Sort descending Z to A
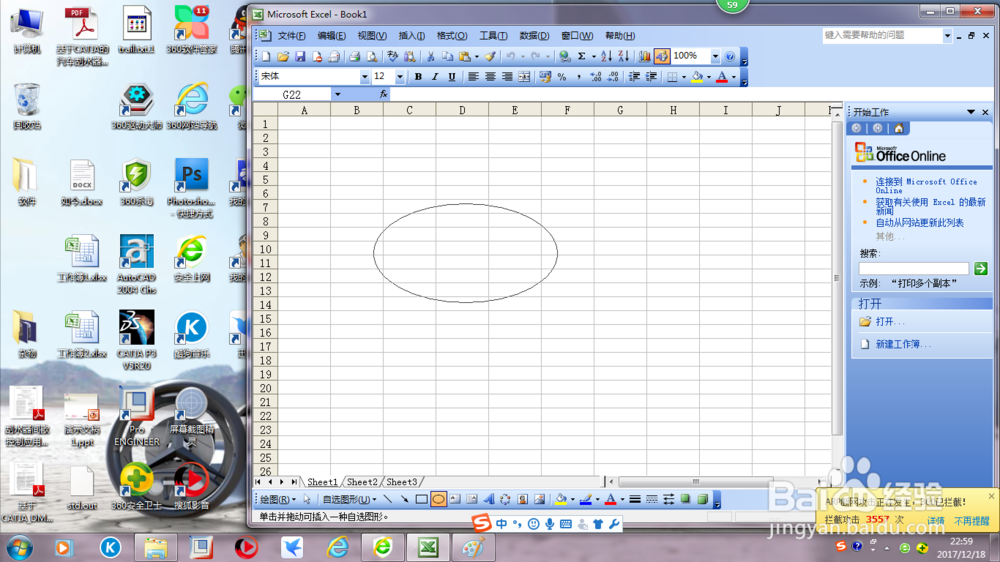Viewport: 1000px width, 562px height. (x=623, y=57)
